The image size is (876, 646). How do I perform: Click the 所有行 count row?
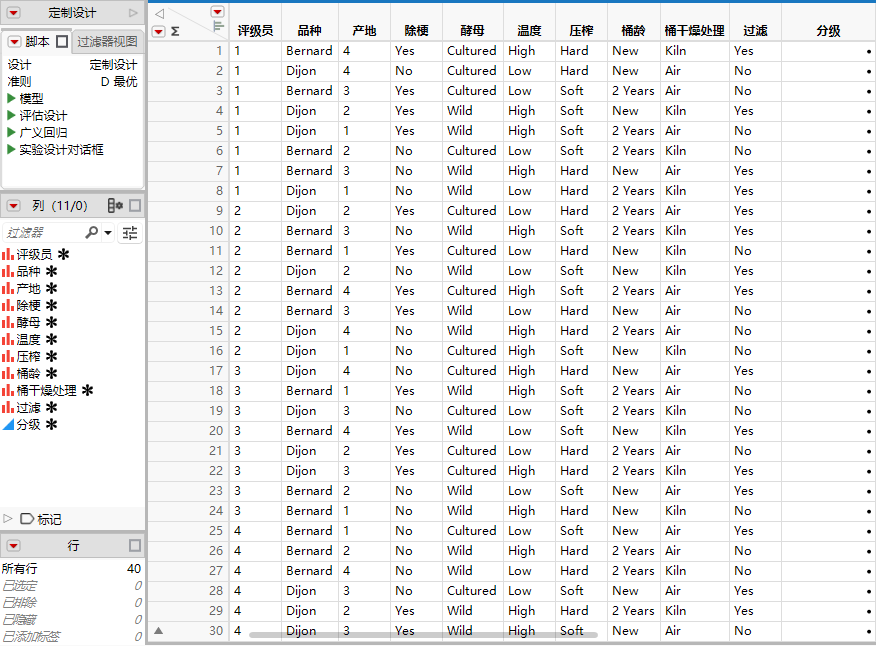coord(72,568)
